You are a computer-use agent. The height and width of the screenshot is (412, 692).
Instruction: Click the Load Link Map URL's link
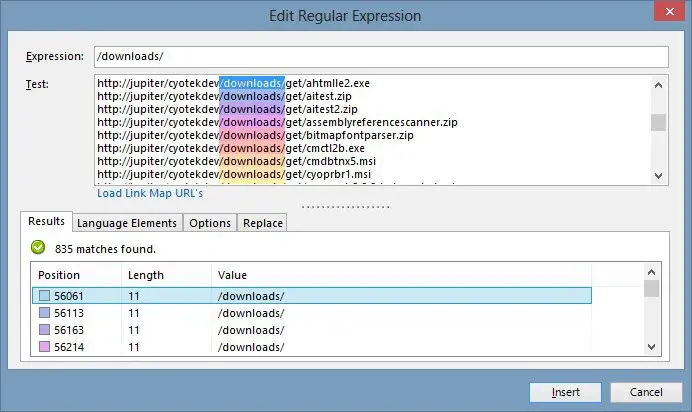pos(150,193)
